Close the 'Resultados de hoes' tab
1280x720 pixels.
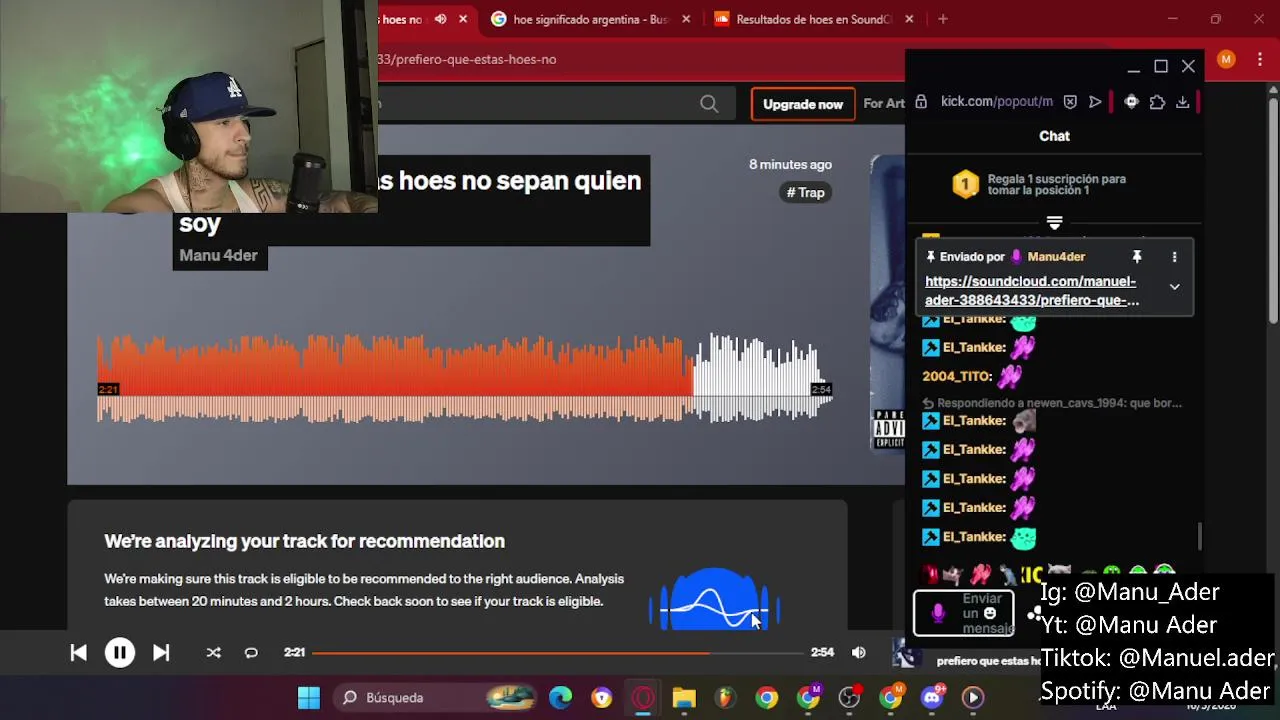[909, 19]
